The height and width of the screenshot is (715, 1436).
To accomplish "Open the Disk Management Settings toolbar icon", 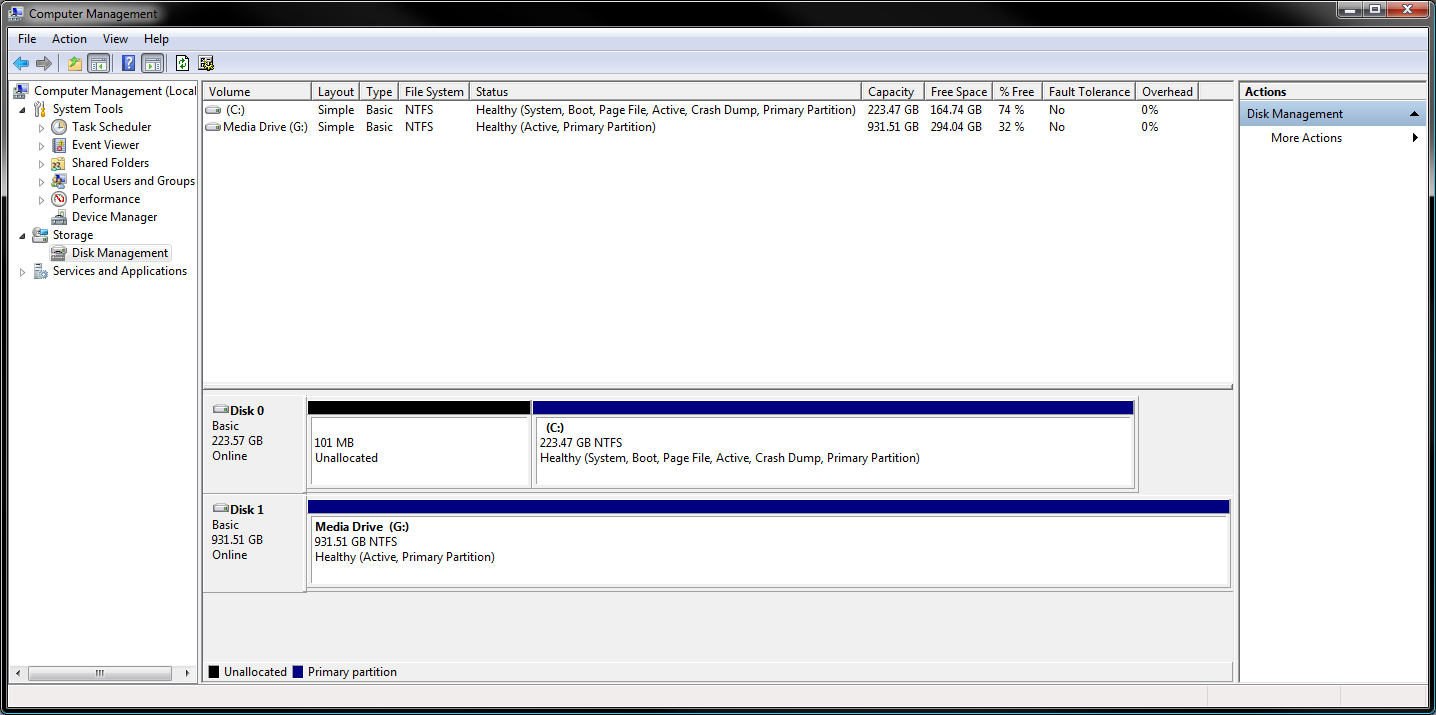I will tap(206, 63).
